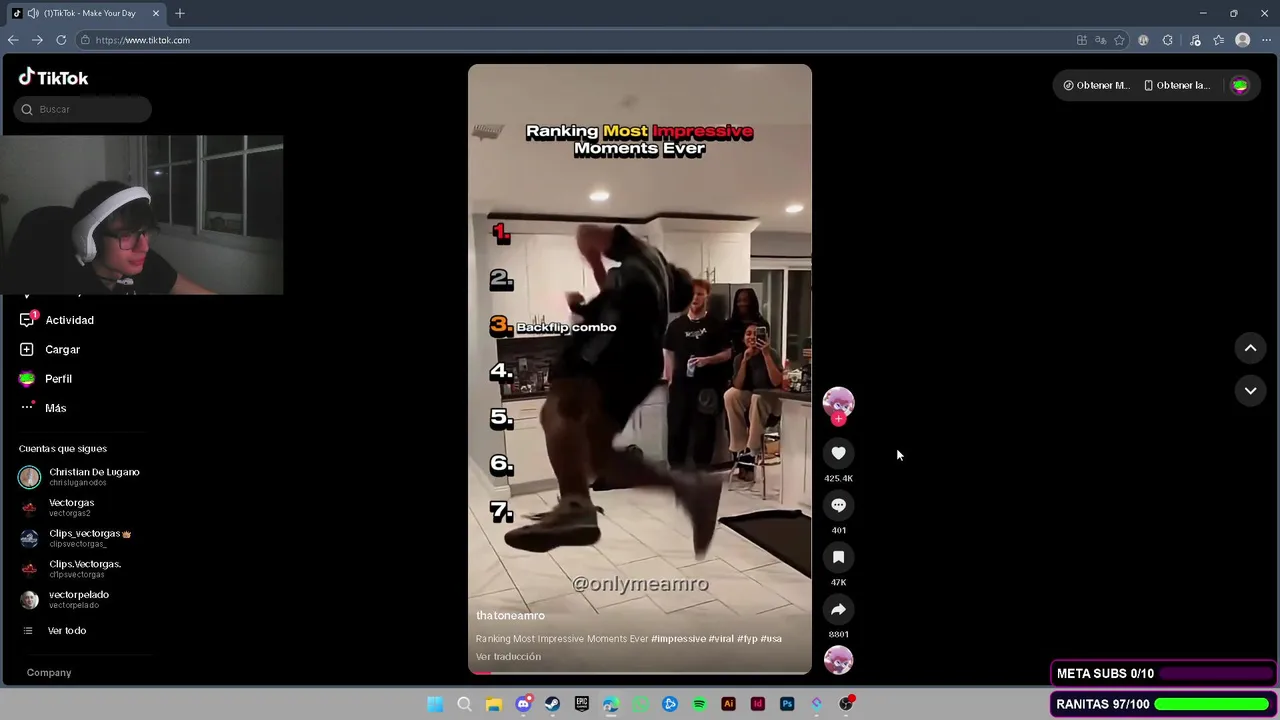Click the Obtener M... button
Viewport: 1280px width, 720px height.
point(1096,85)
